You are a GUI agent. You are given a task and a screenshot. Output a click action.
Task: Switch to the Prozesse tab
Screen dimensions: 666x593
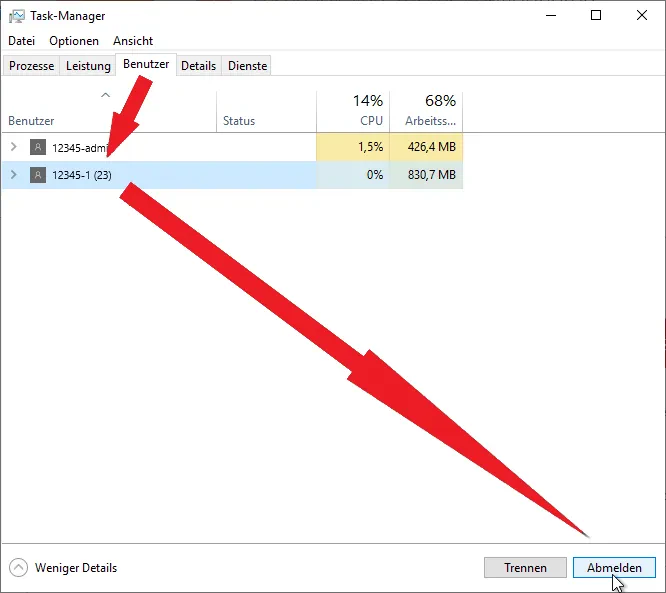click(31, 66)
